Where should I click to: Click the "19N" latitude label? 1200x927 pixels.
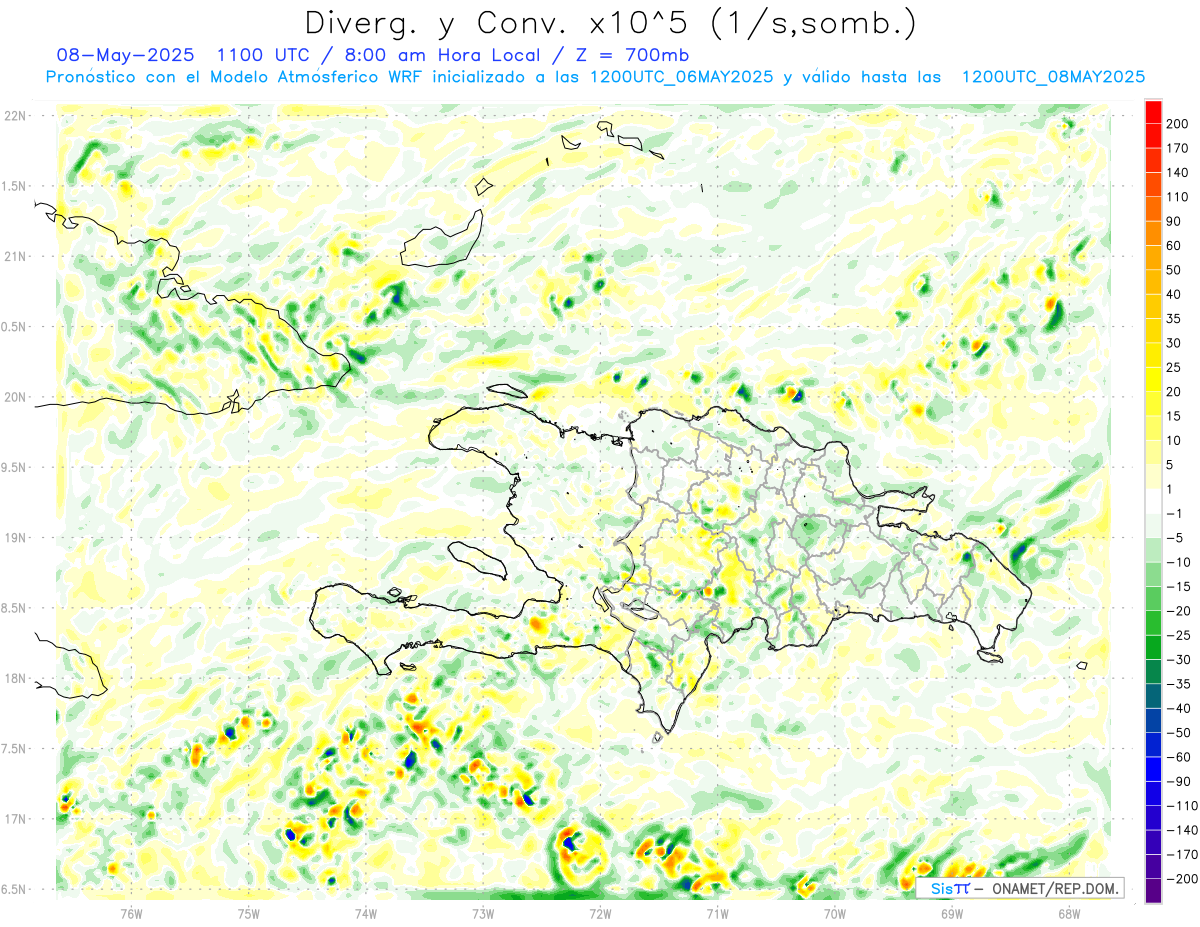click(x=14, y=538)
